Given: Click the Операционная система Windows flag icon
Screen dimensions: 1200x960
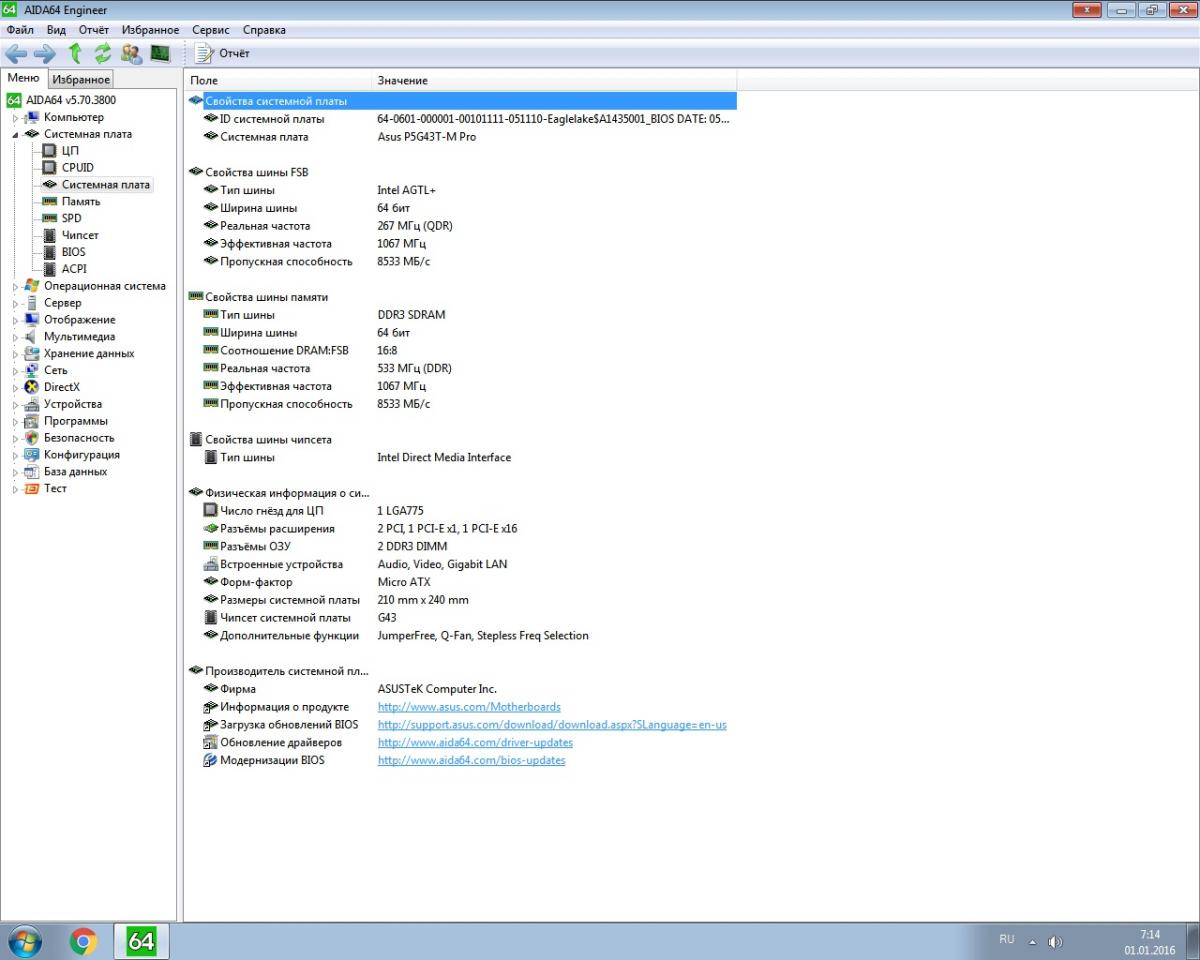Looking at the screenshot, I should [32, 286].
